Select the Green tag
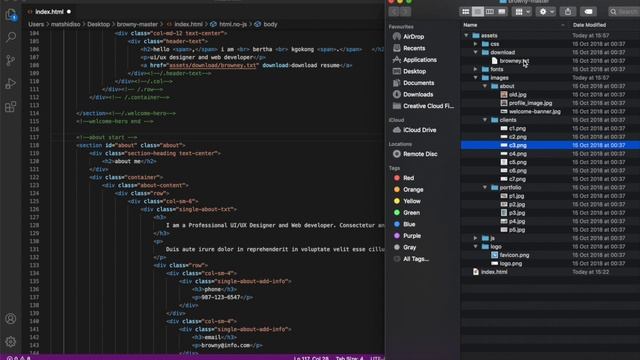Viewport: 640px width, 360px height. point(411,213)
